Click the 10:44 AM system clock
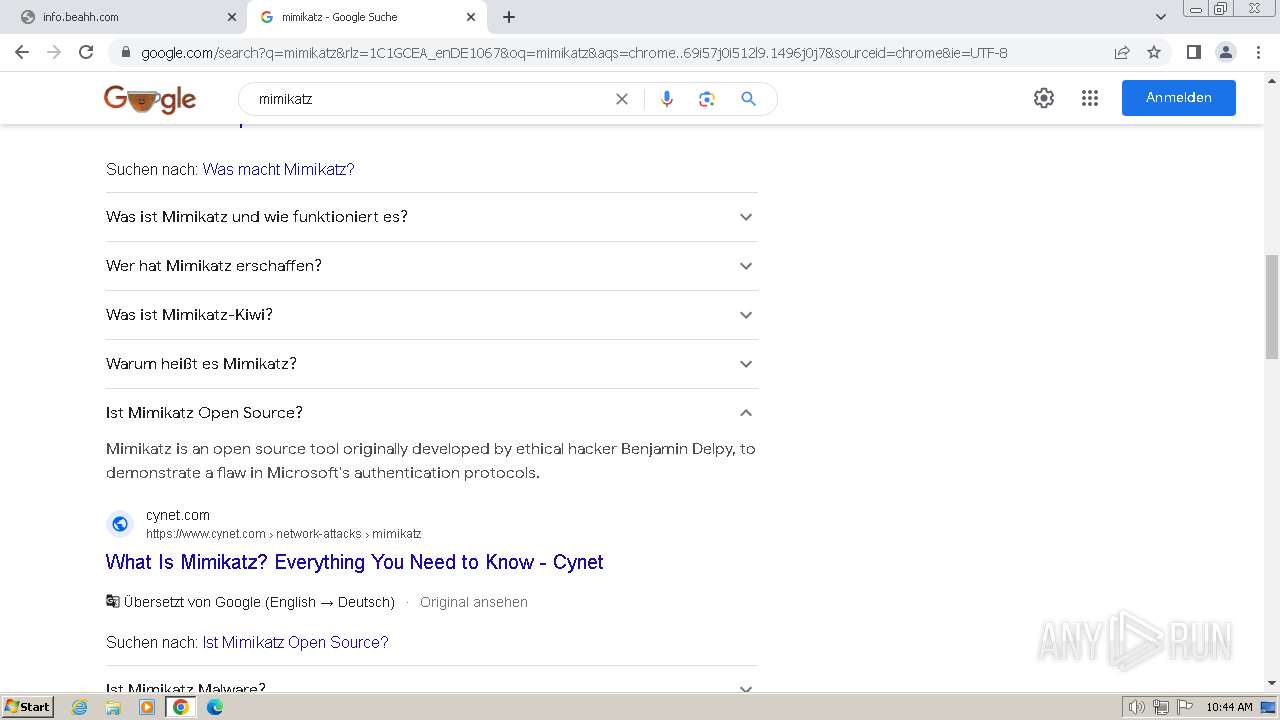The width and height of the screenshot is (1280, 720). coord(1229,707)
